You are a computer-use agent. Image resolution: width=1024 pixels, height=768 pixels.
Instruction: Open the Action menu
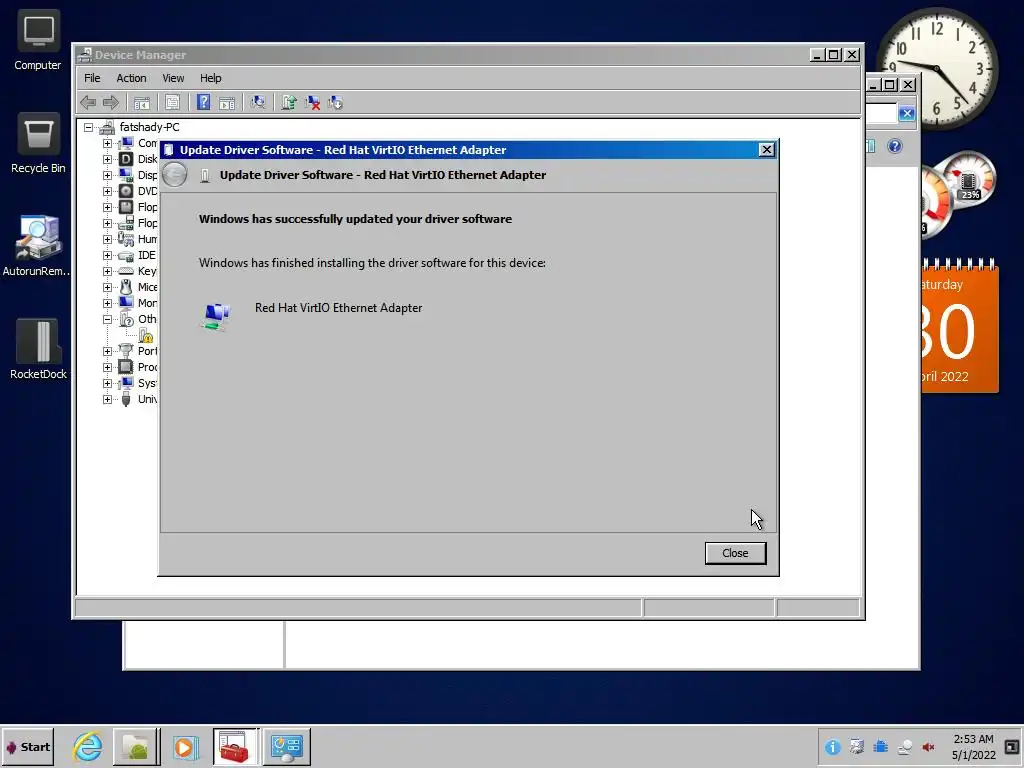tap(131, 78)
